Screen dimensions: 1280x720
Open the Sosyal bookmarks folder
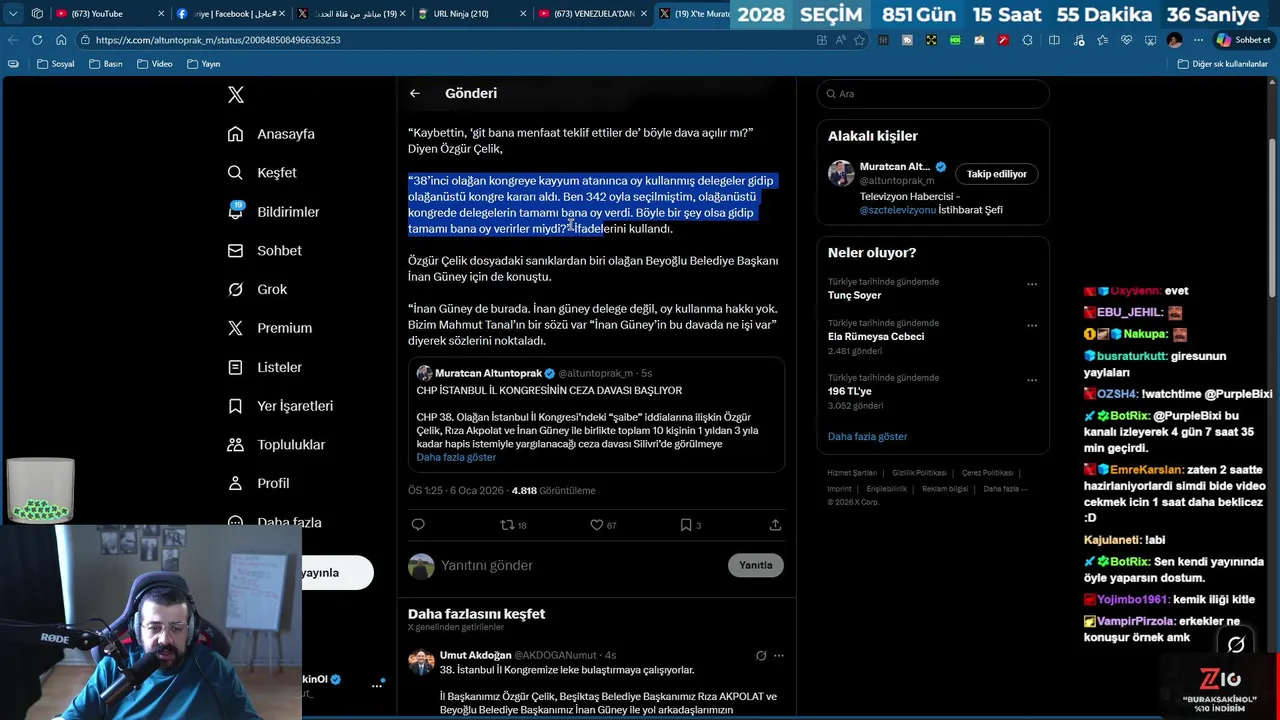click(55, 64)
